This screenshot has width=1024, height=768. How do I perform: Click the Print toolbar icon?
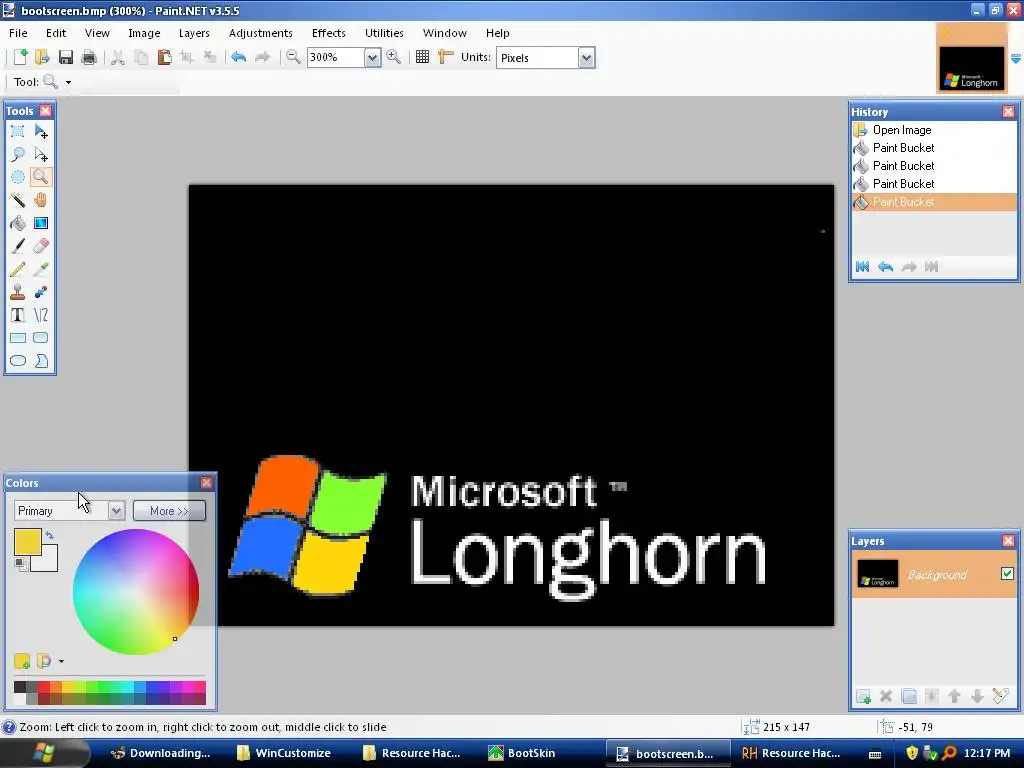(89, 57)
